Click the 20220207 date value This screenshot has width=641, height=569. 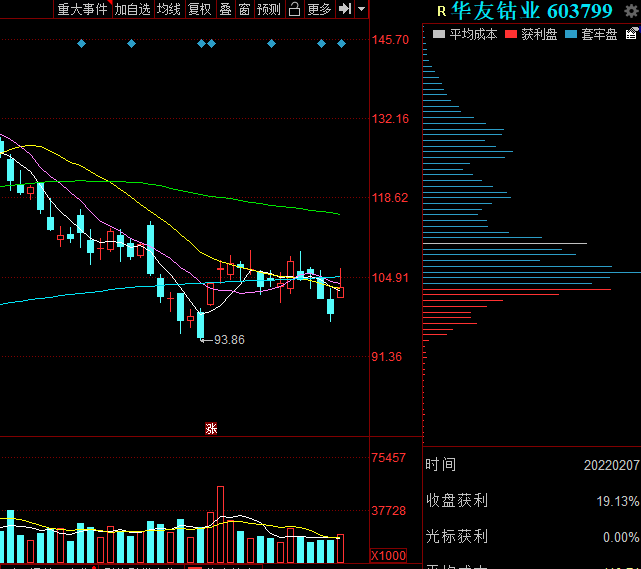click(612, 465)
